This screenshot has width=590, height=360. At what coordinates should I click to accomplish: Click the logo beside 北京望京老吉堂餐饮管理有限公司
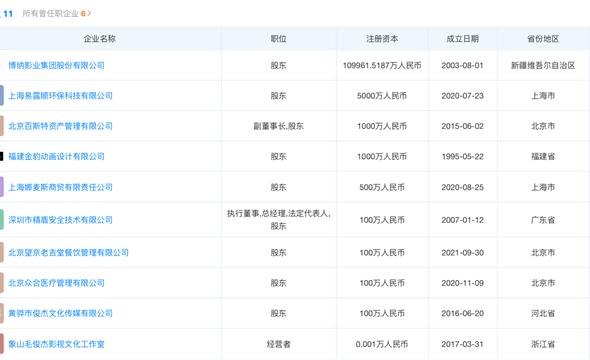pos(2,252)
